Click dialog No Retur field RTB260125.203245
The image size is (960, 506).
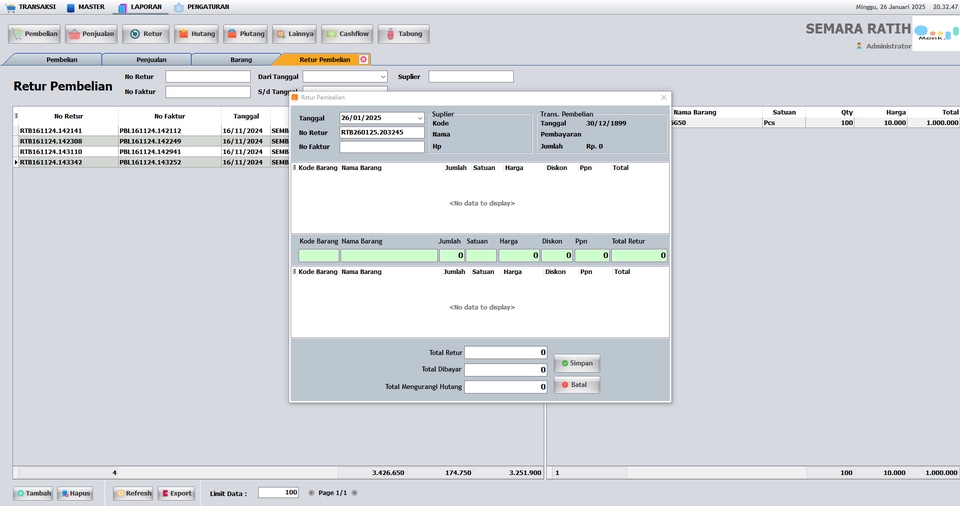[381, 132]
